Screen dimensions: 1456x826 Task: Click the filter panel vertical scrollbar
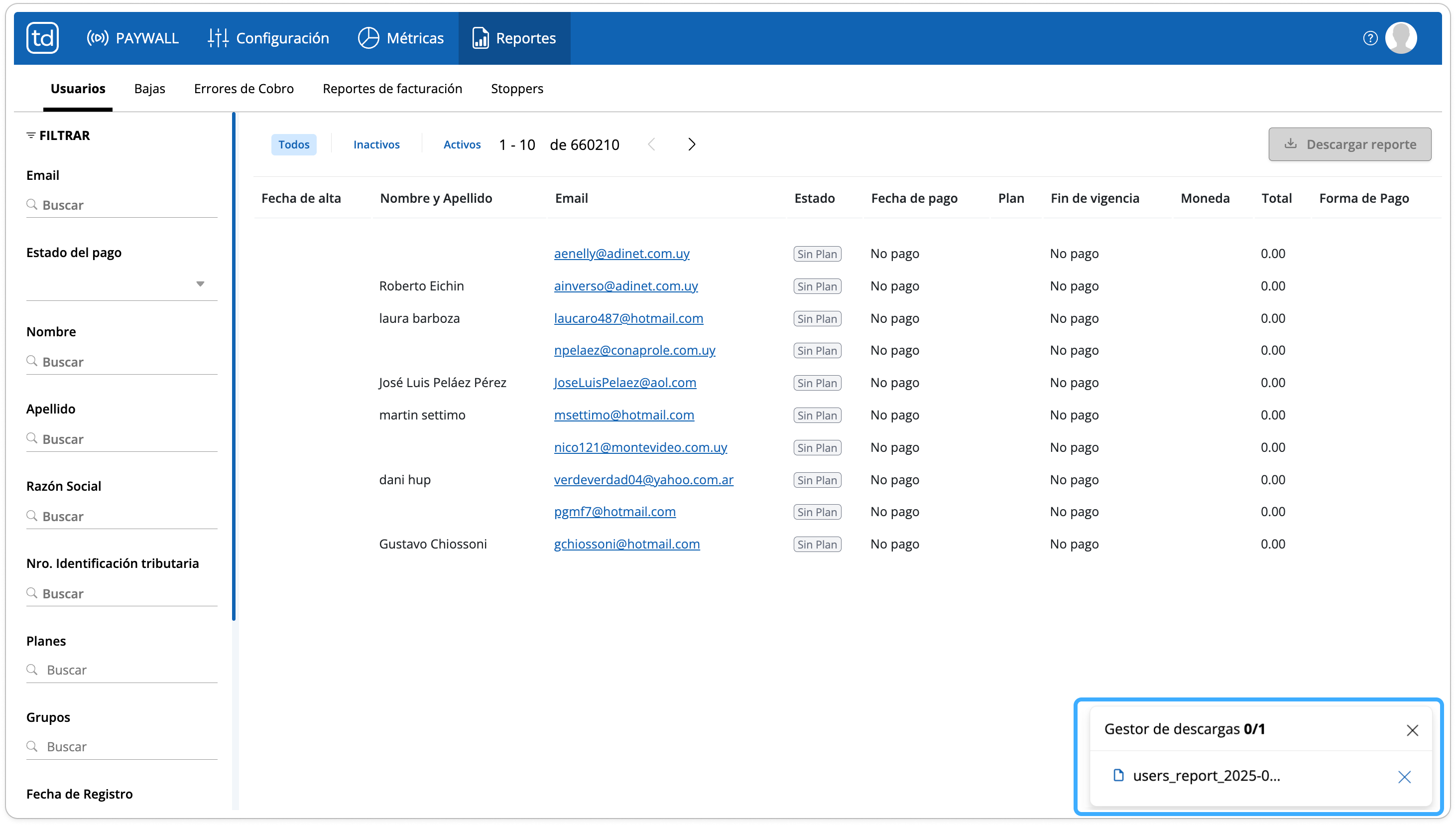click(x=234, y=366)
